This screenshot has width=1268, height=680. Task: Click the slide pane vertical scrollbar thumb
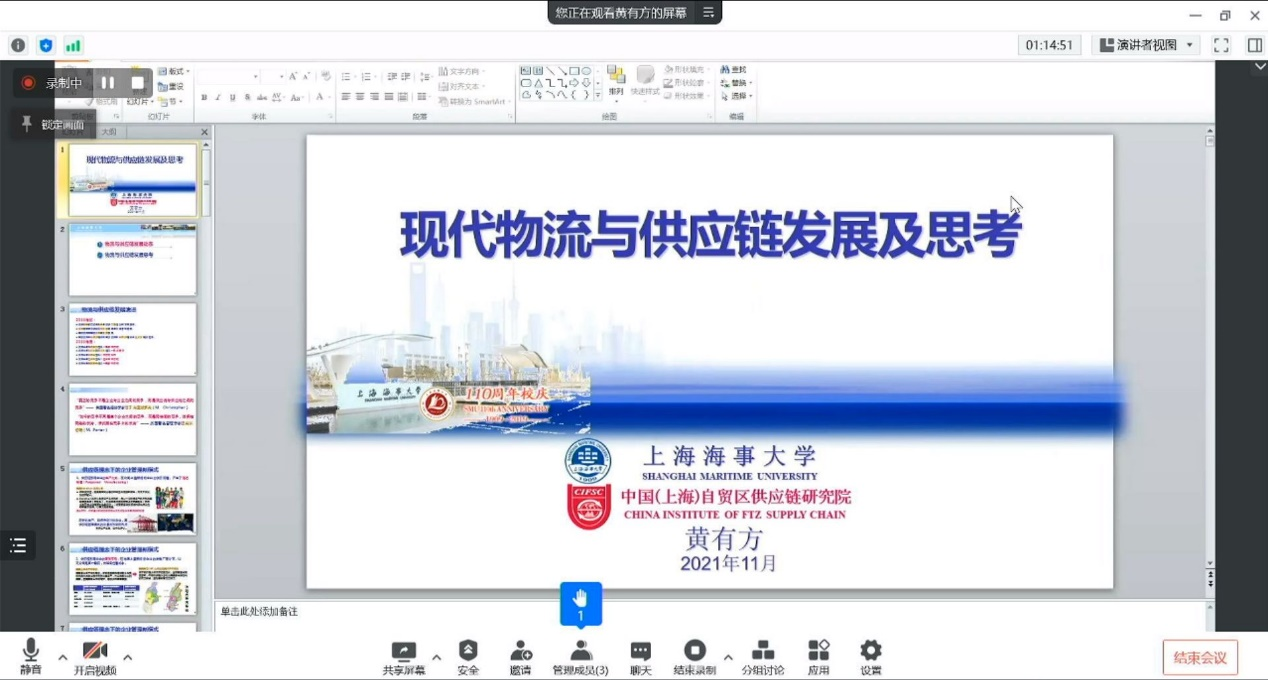click(x=1210, y=142)
